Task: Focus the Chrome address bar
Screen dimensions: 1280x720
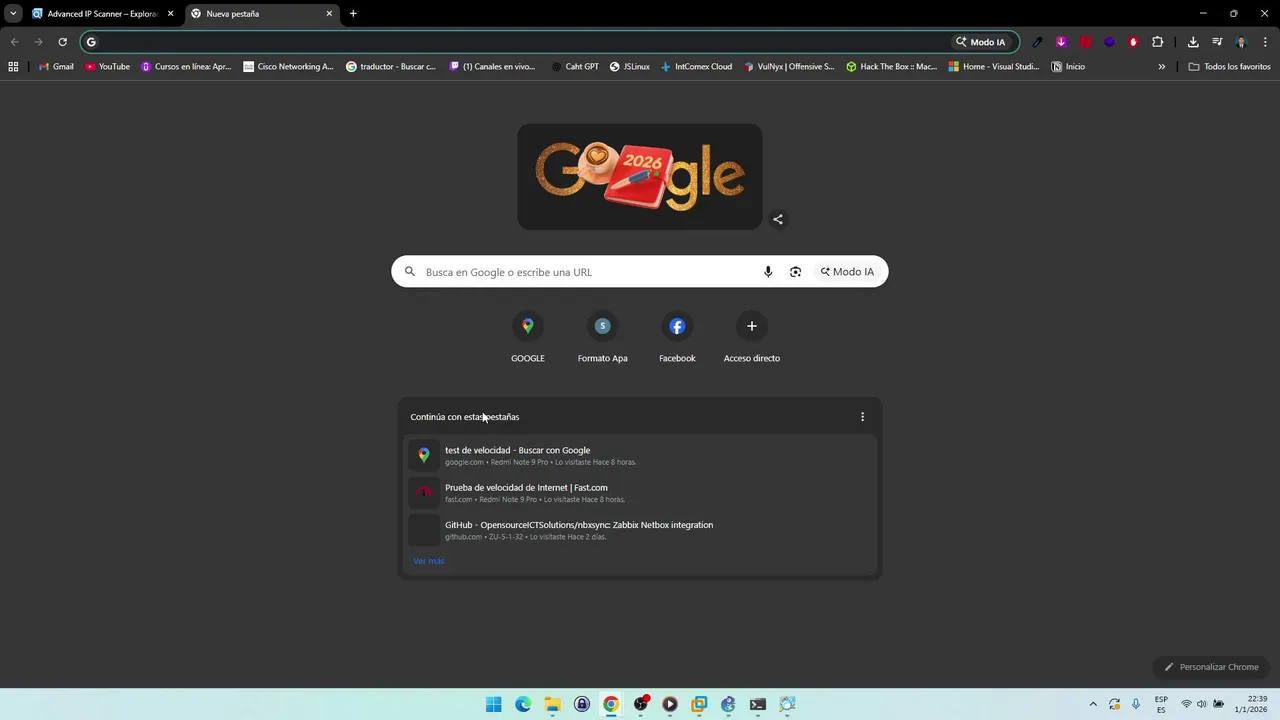Action: pos(520,42)
